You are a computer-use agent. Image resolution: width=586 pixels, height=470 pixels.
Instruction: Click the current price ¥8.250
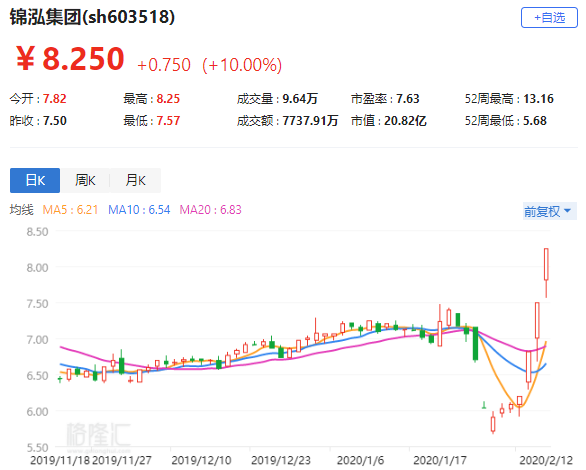70,58
